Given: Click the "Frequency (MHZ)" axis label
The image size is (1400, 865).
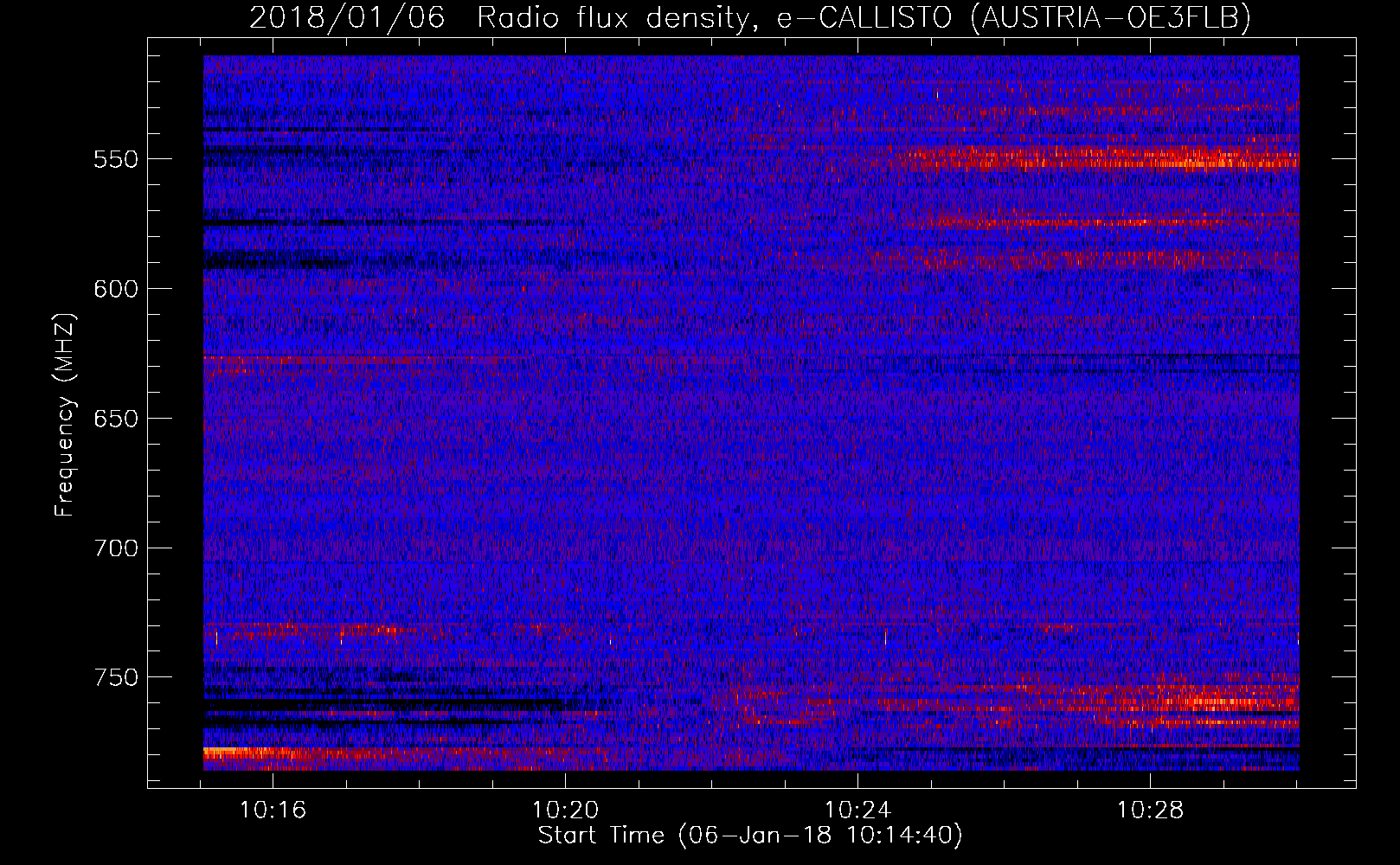Looking at the screenshot, I should [x=65, y=415].
